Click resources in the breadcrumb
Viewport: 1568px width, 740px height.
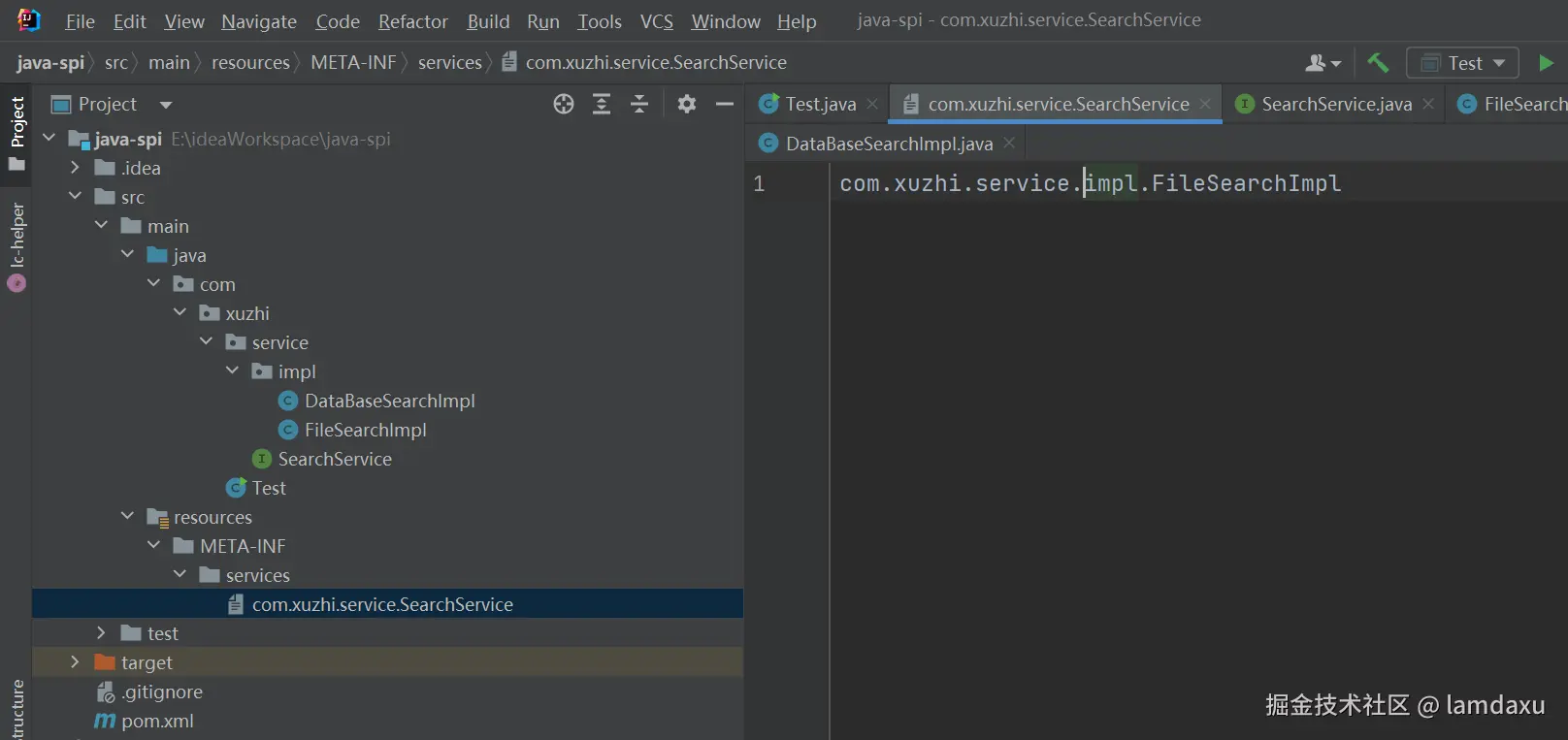pyautogui.click(x=250, y=63)
